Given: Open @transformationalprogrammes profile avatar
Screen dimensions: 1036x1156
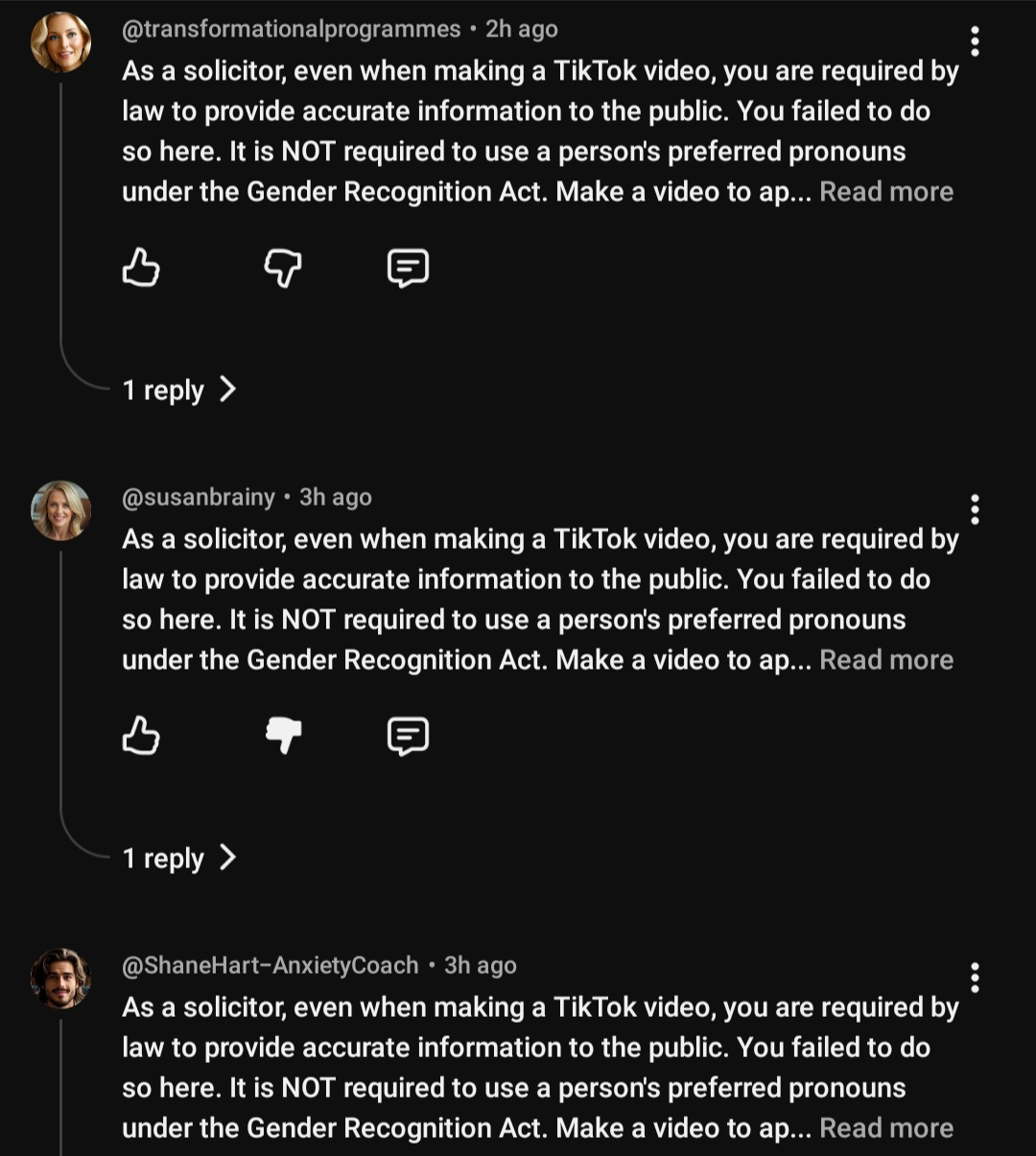Looking at the screenshot, I should tap(61, 42).
